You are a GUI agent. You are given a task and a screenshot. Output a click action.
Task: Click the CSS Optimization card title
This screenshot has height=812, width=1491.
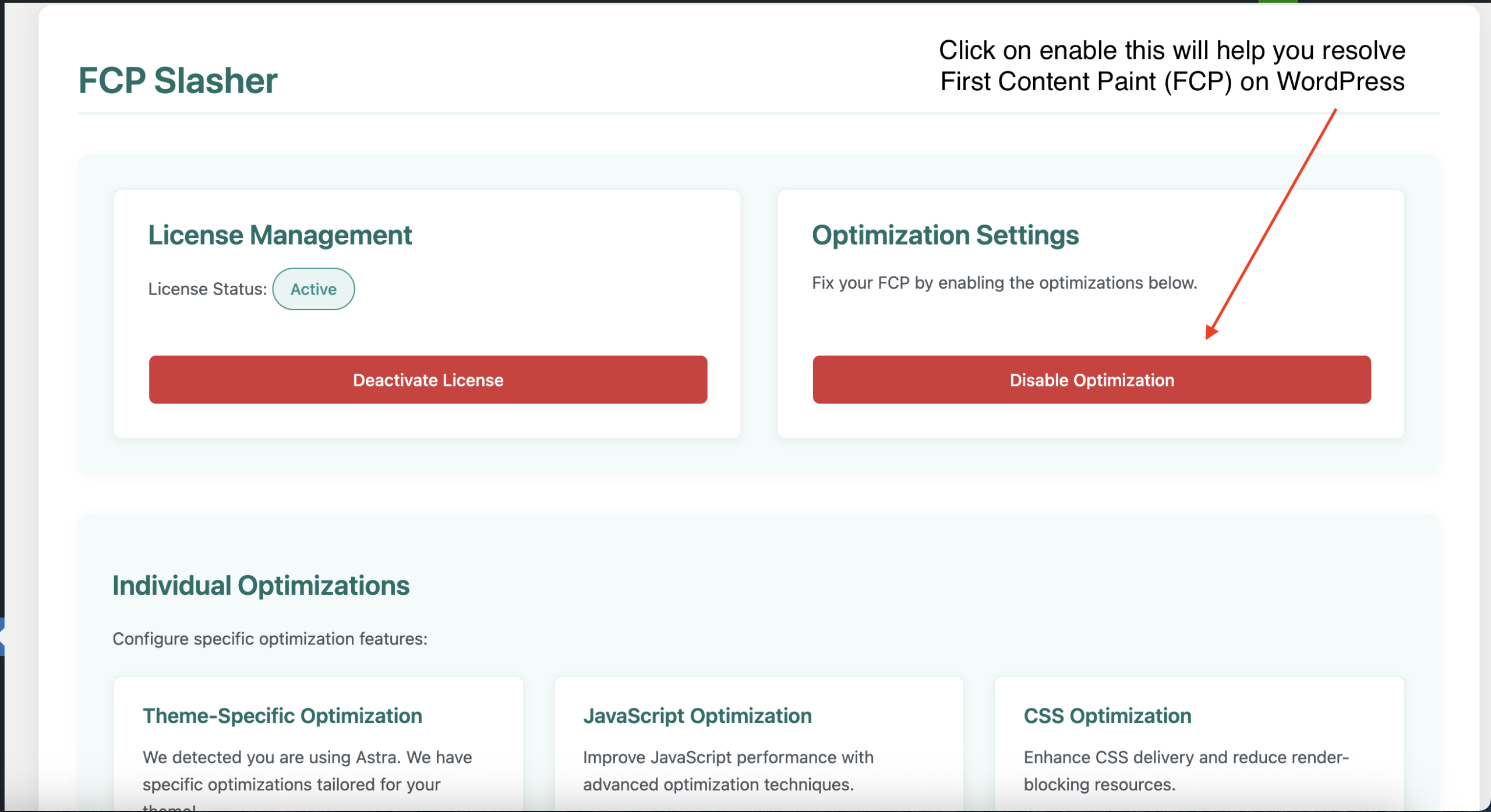(x=1107, y=716)
